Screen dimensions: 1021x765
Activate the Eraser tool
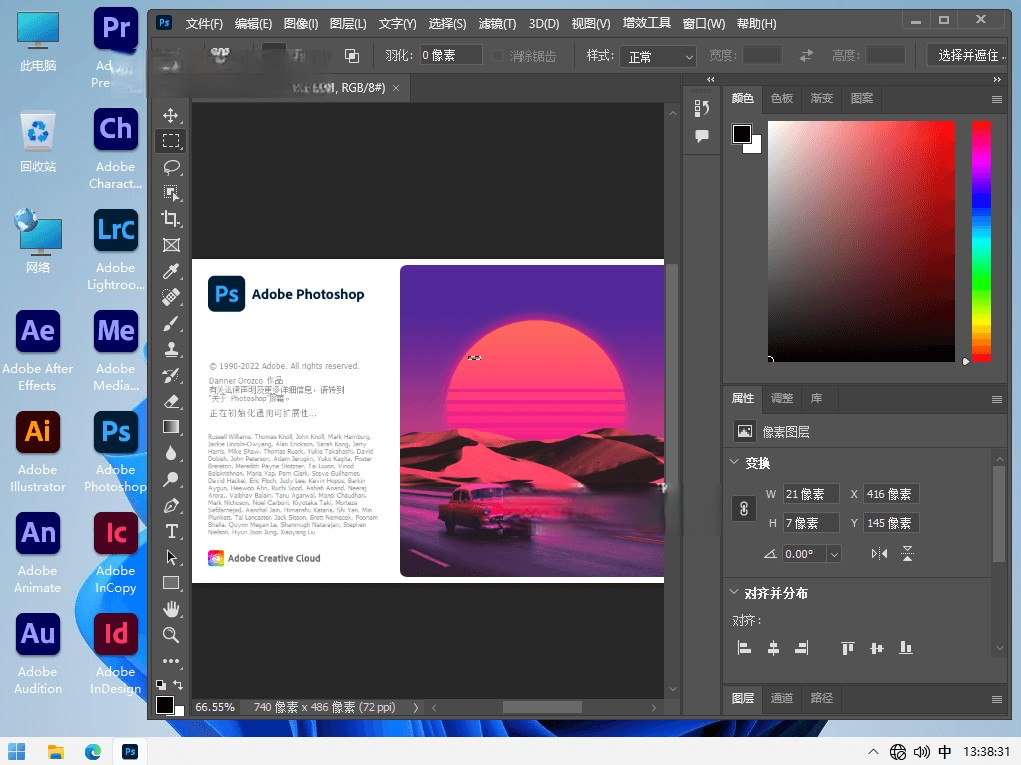pos(171,401)
